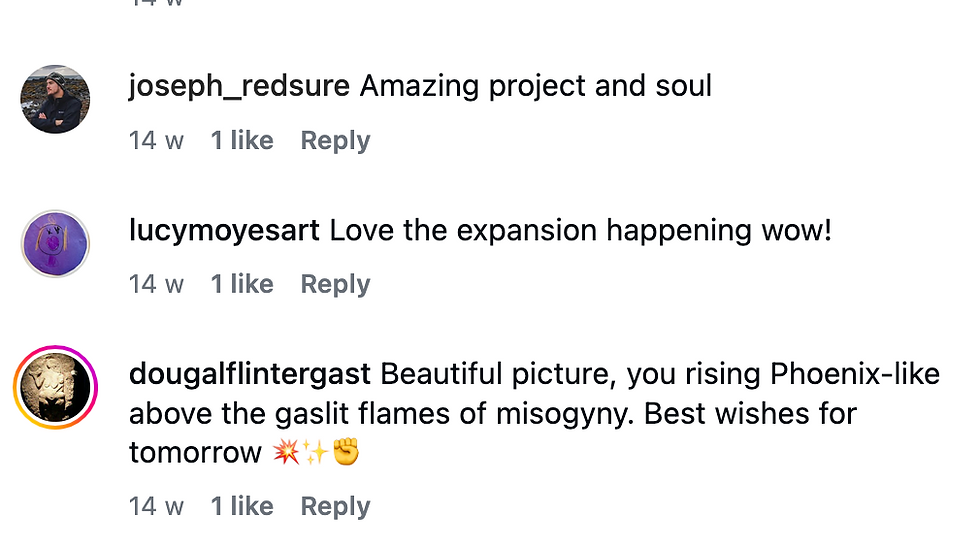The height and width of the screenshot is (539, 980).
Task: Show who liked joseph_redsure's comment
Action: (241, 141)
